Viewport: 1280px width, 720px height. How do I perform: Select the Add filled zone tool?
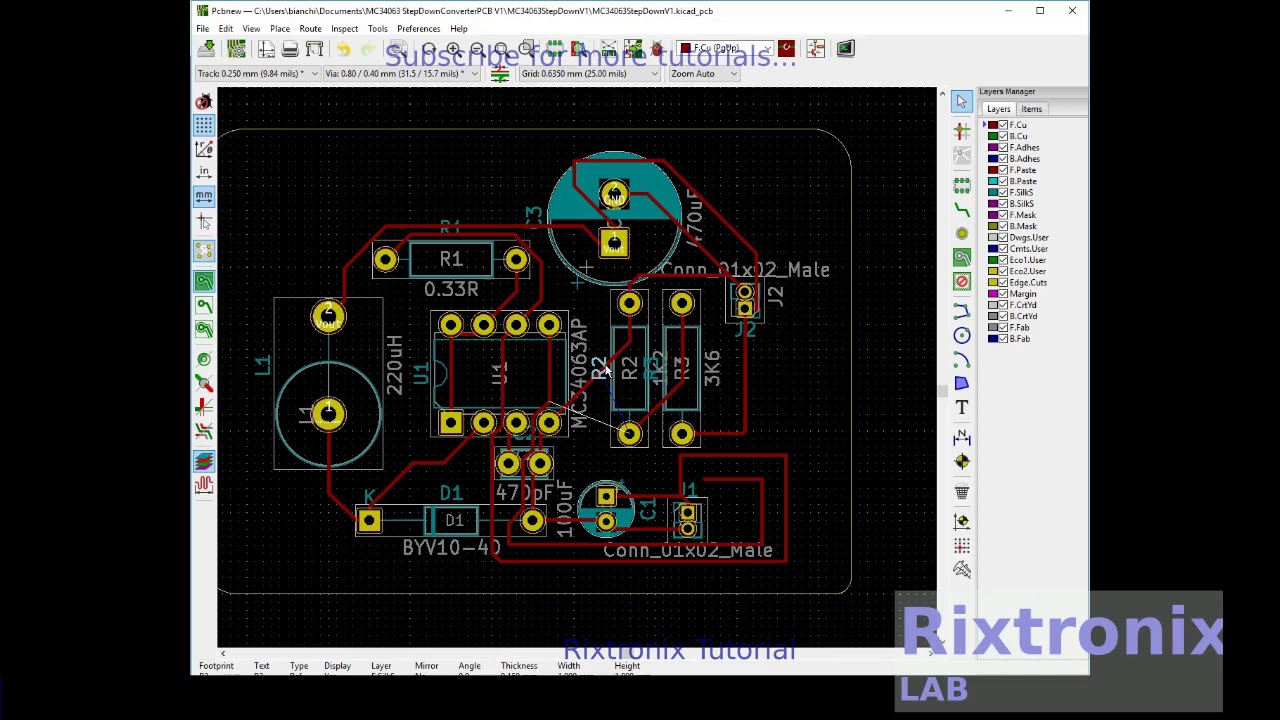962,258
